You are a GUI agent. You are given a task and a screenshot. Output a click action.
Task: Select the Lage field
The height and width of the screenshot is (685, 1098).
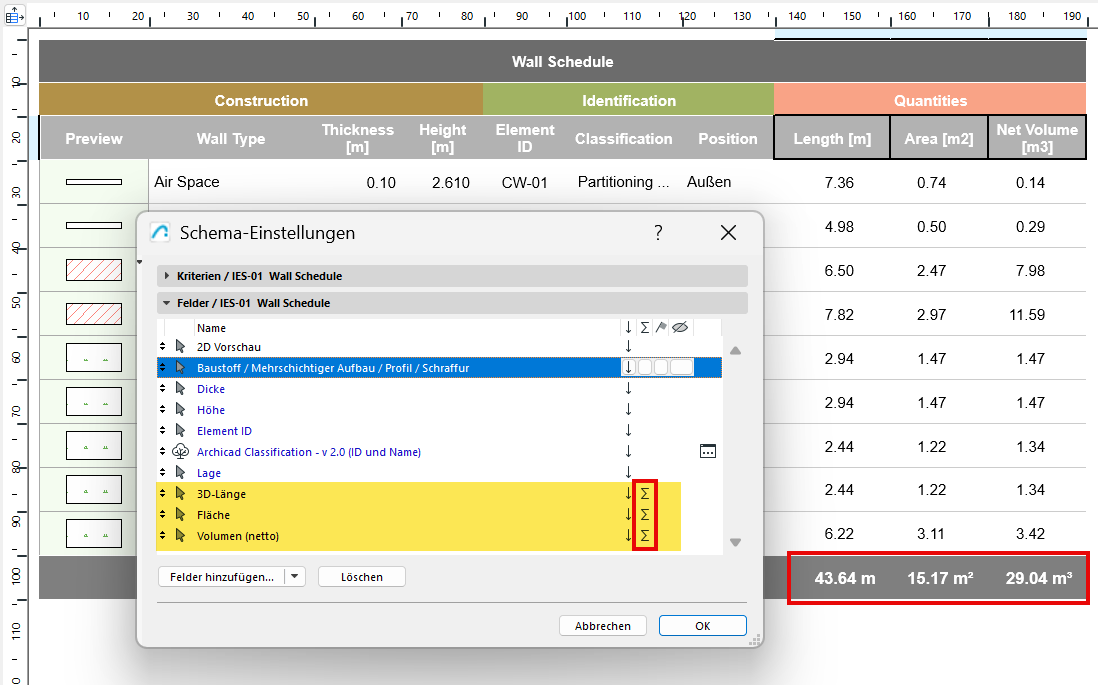tap(209, 473)
